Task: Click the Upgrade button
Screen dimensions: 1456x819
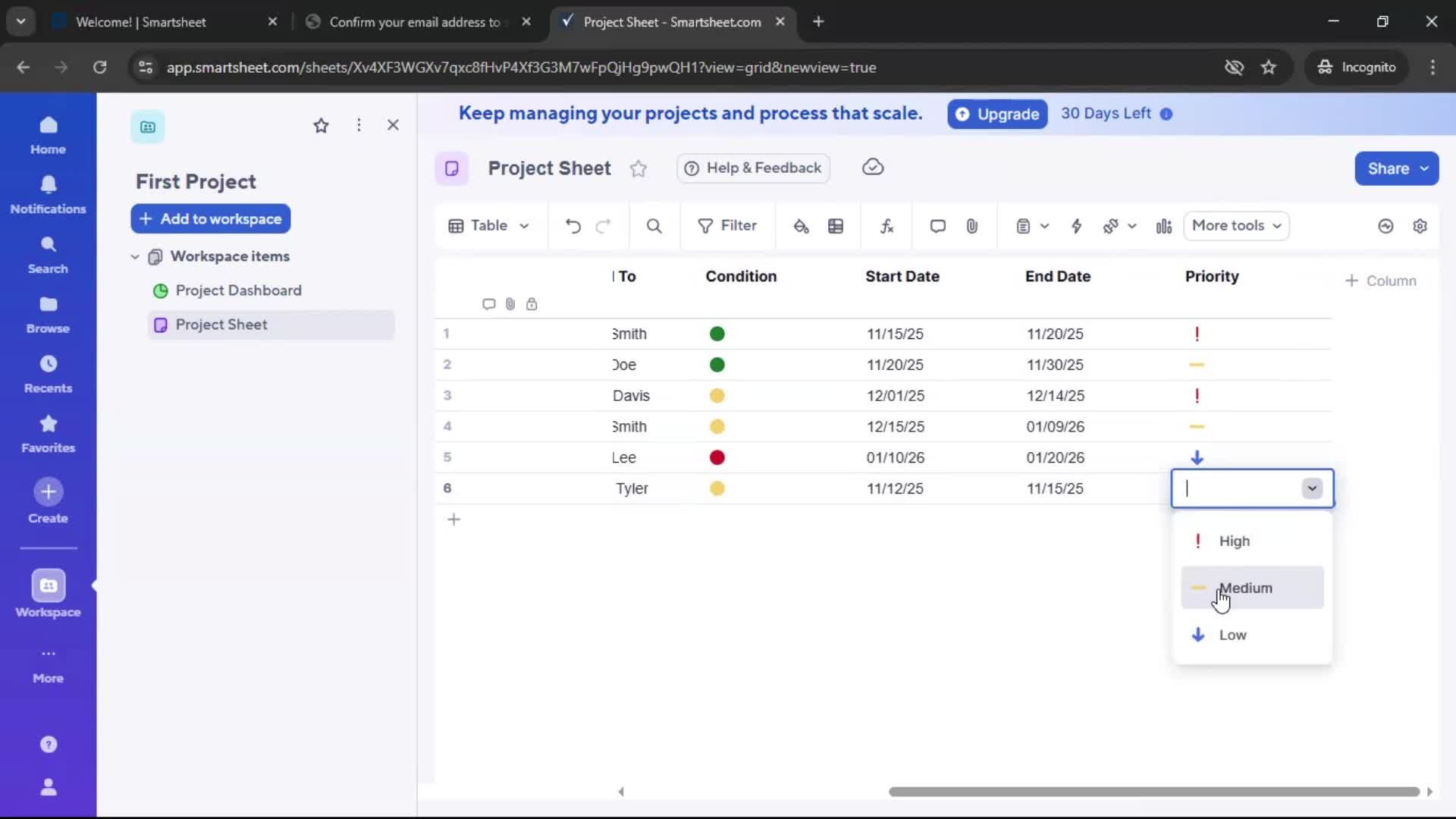Action: [997, 114]
